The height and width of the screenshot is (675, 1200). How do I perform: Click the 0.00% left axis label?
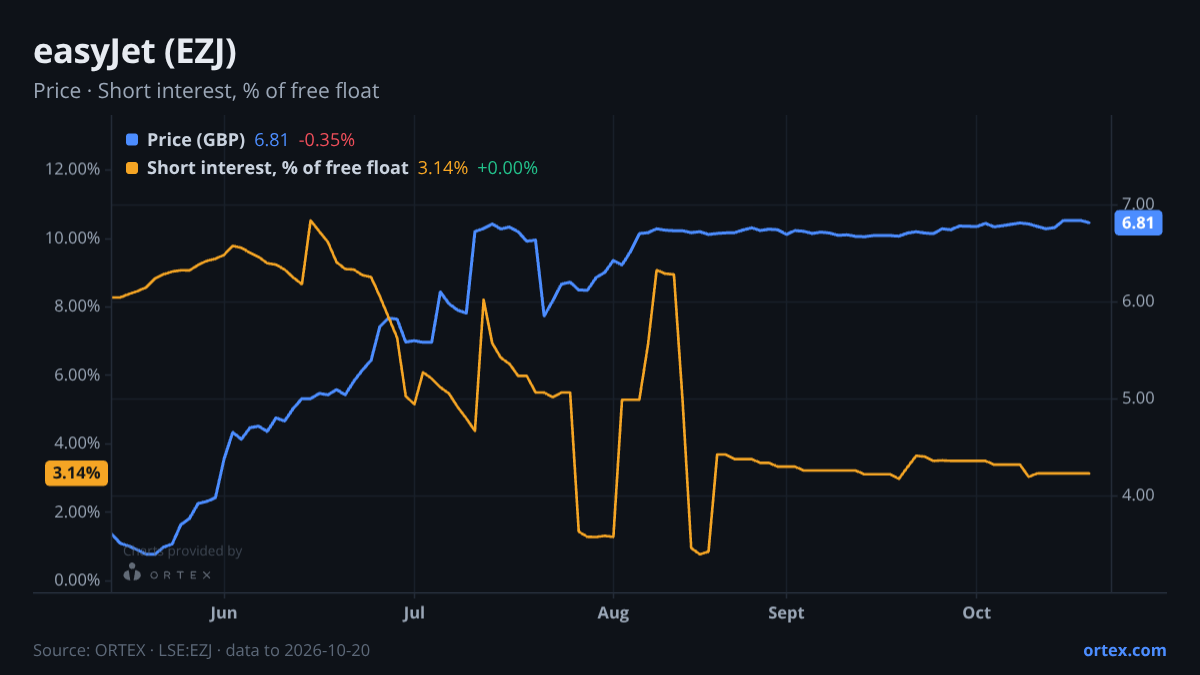tap(76, 581)
